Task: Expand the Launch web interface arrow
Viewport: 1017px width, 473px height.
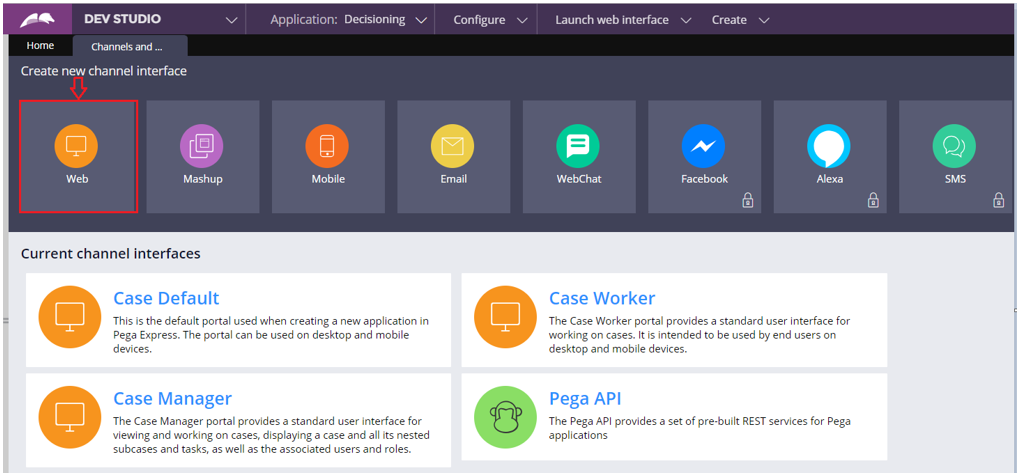Action: tap(686, 21)
